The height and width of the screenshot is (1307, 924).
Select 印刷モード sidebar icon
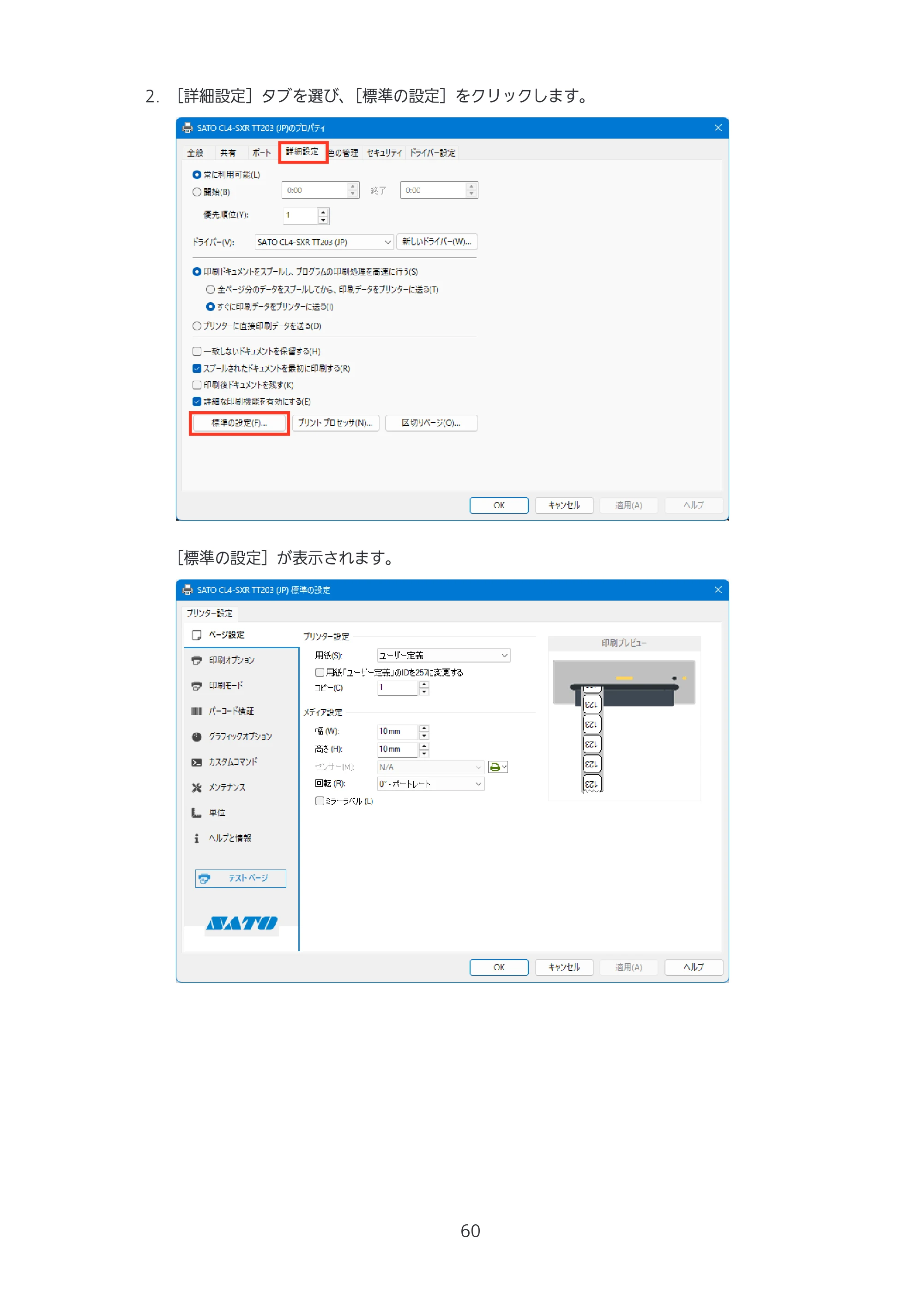(196, 686)
